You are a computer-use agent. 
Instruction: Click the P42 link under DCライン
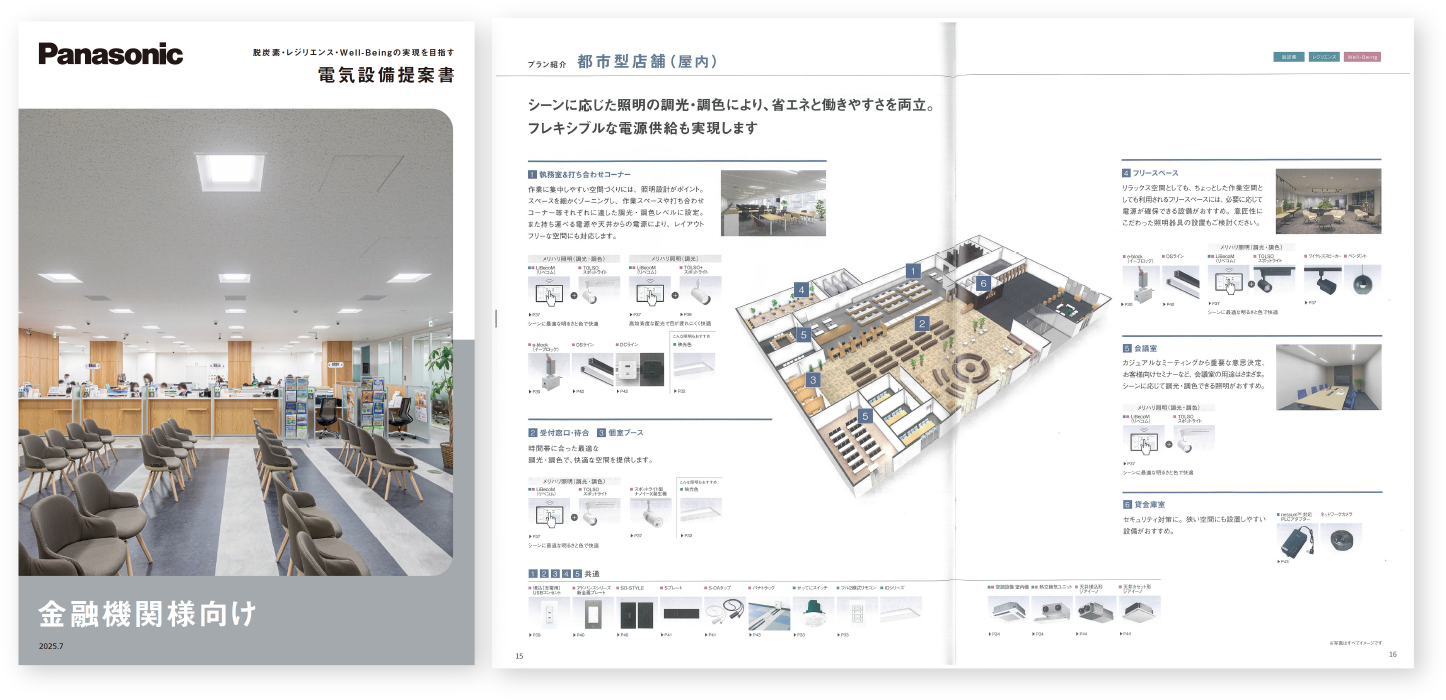pos(621,390)
